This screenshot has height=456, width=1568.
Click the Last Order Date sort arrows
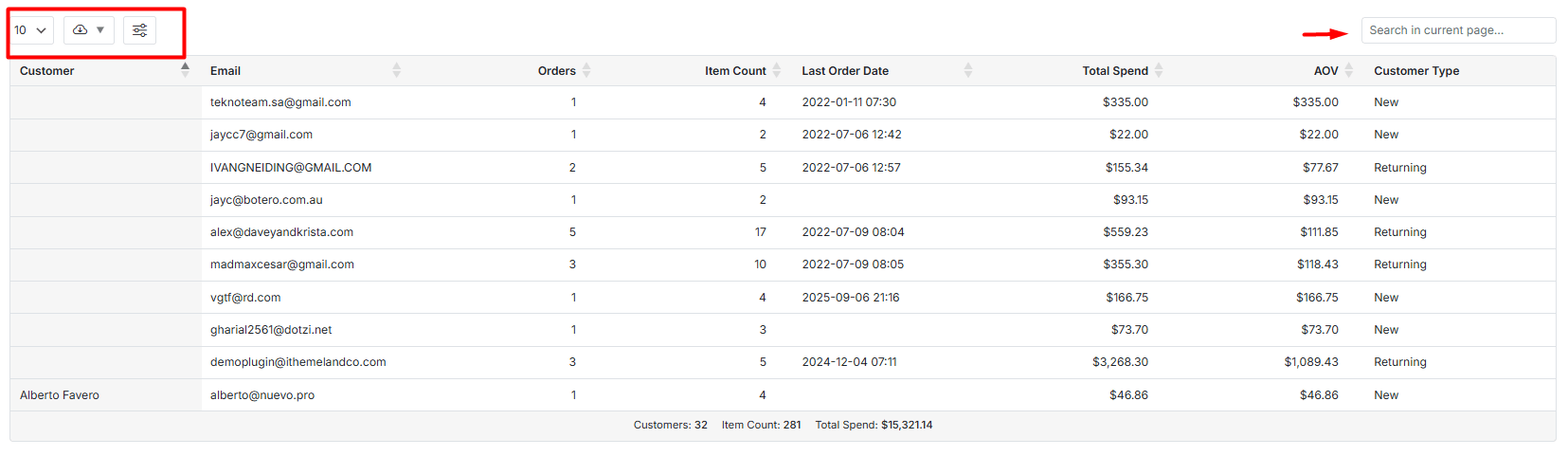tap(967, 70)
